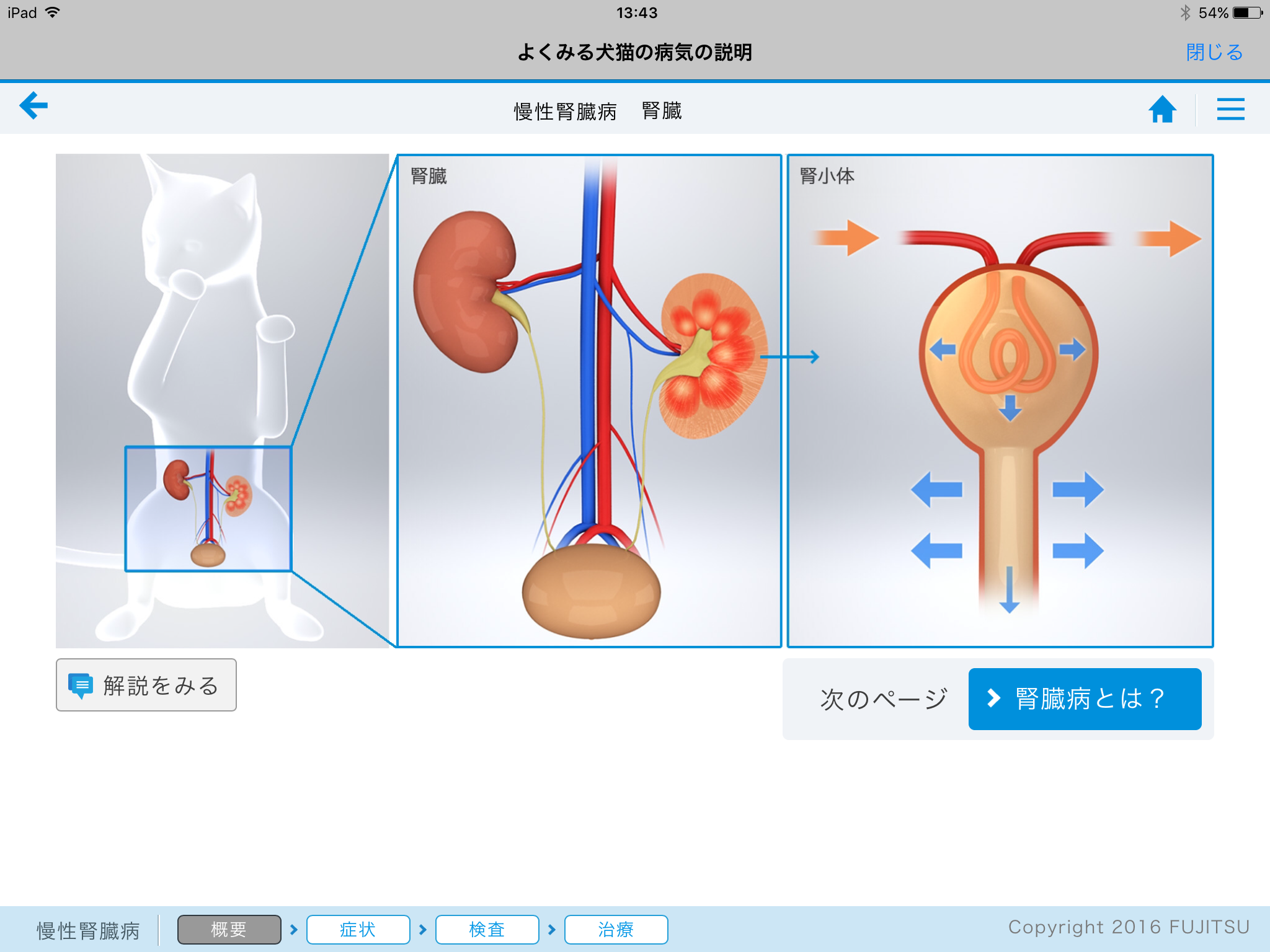The image size is (1270, 952).
Task: Tap the cat body illustration panel
Action: 222,400
